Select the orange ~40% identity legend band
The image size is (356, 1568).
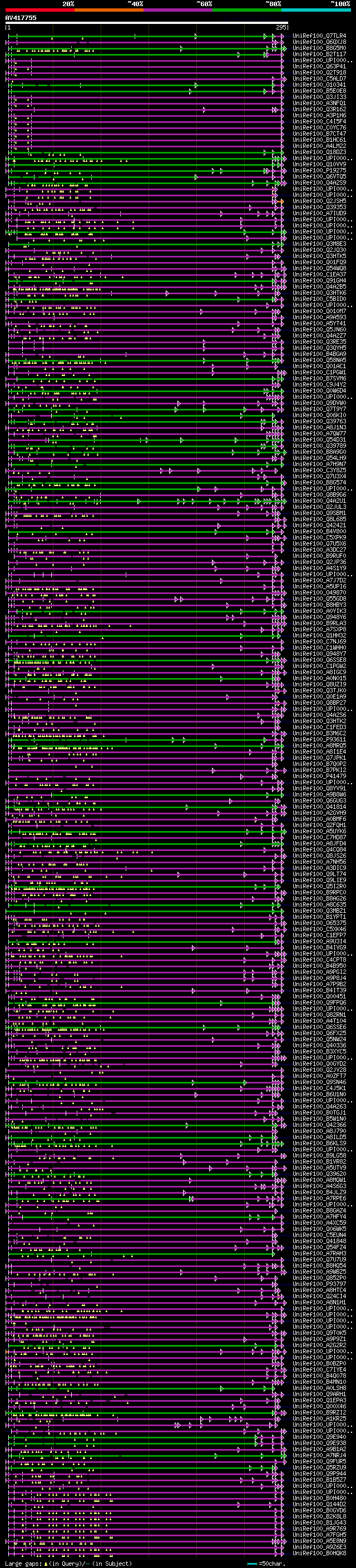(109, 10)
